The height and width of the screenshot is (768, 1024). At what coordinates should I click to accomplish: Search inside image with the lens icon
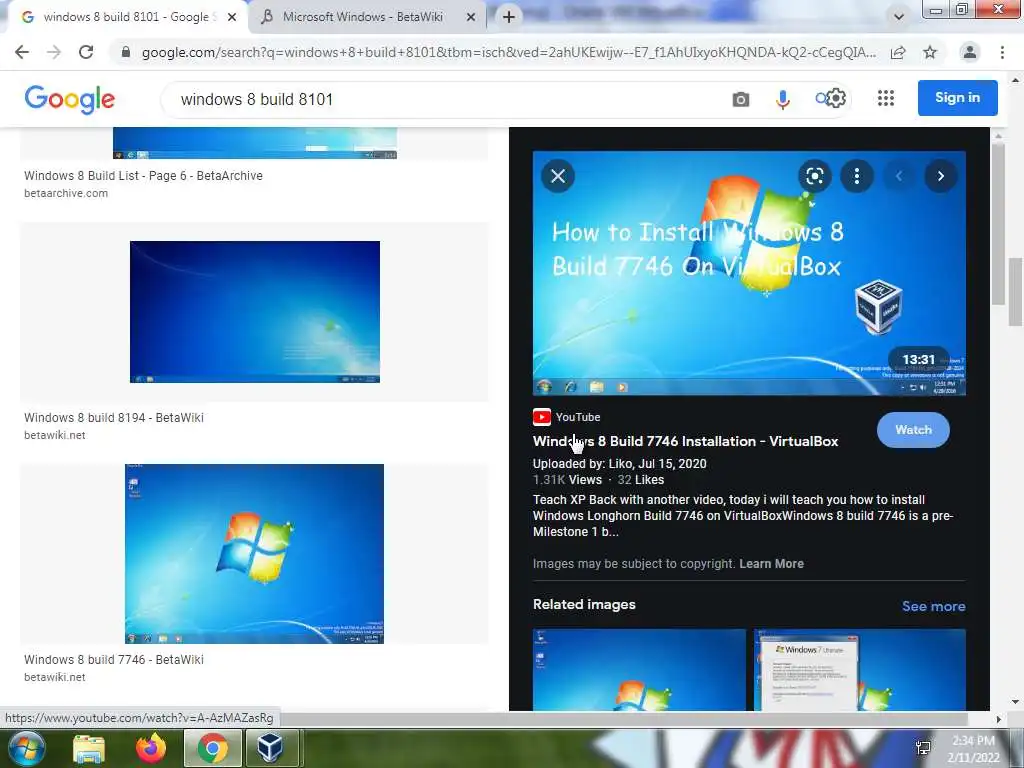click(814, 176)
